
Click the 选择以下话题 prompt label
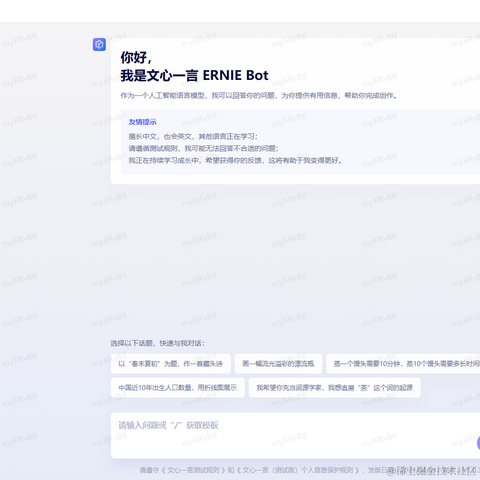tap(157, 343)
